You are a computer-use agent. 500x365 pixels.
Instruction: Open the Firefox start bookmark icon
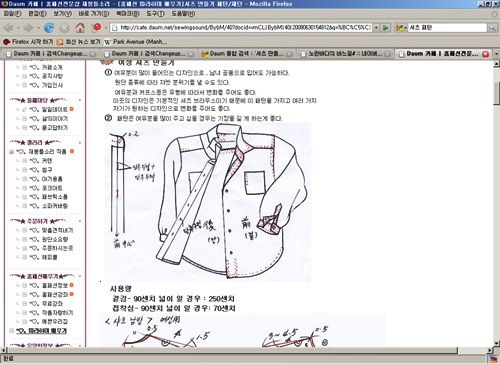(x=7, y=42)
